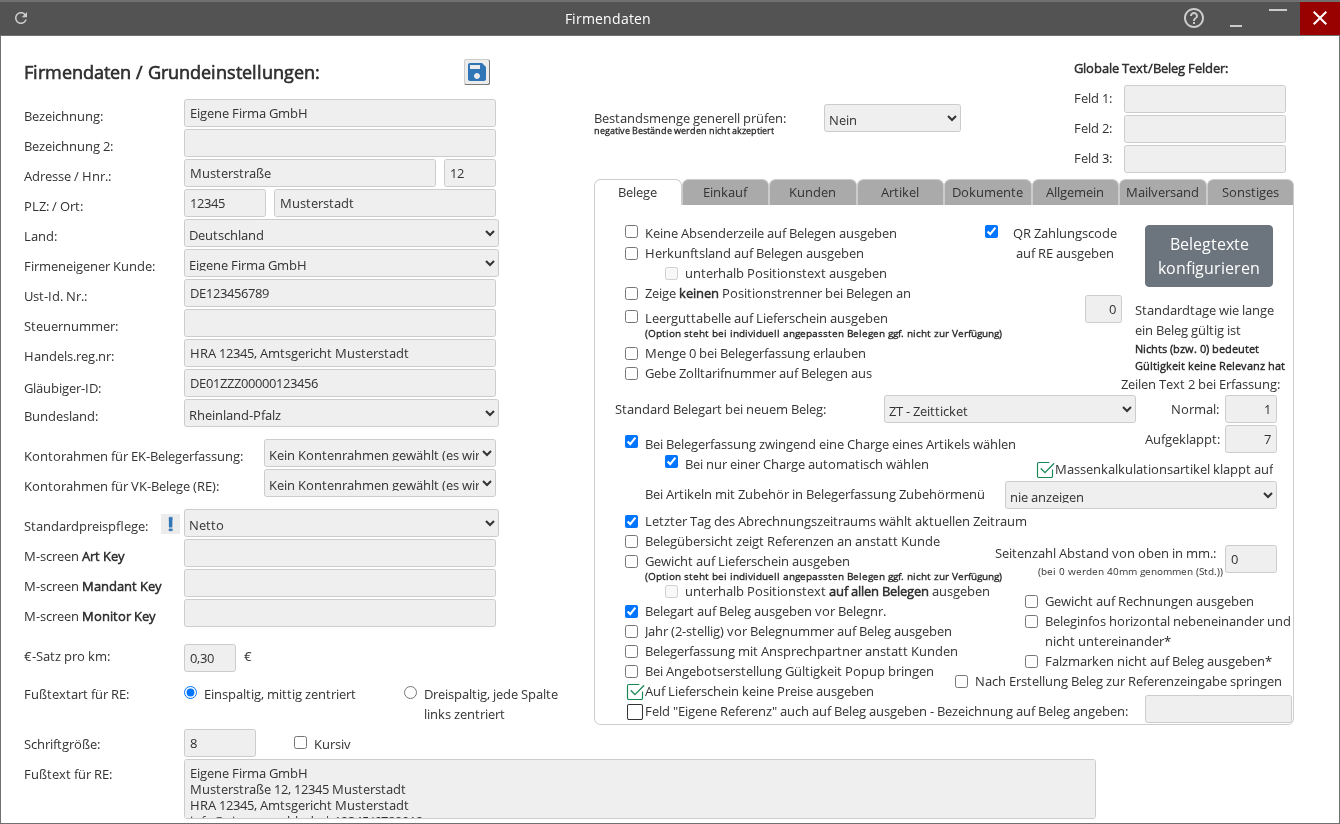Minimize the Firmendaten window
1340x824 pixels.
[x=1236, y=18]
